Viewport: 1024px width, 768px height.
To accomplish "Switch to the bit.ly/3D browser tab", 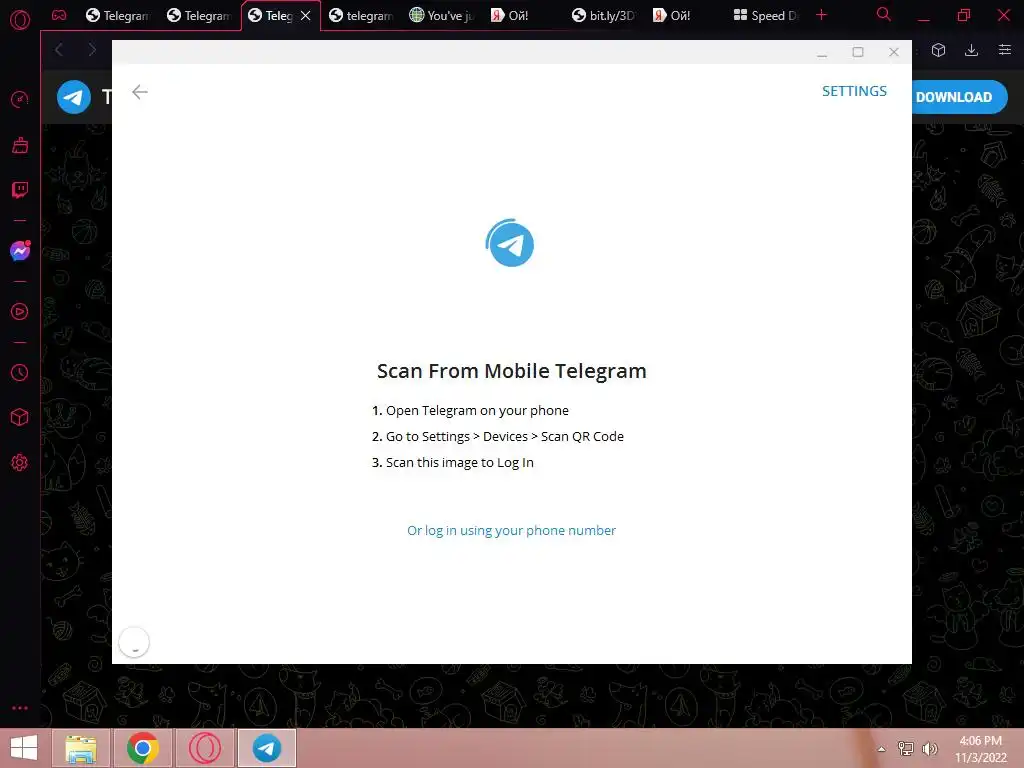I will (x=604, y=16).
